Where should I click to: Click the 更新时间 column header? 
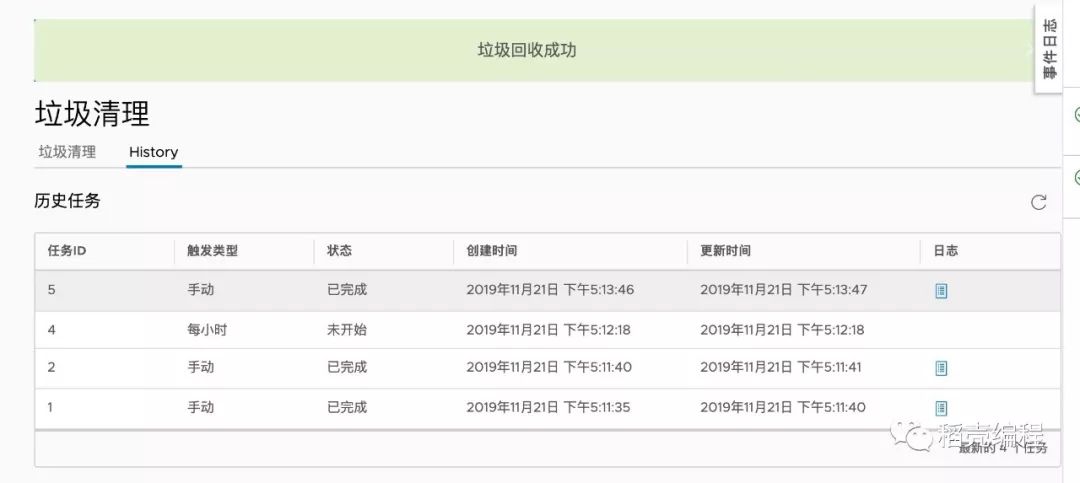(x=725, y=250)
